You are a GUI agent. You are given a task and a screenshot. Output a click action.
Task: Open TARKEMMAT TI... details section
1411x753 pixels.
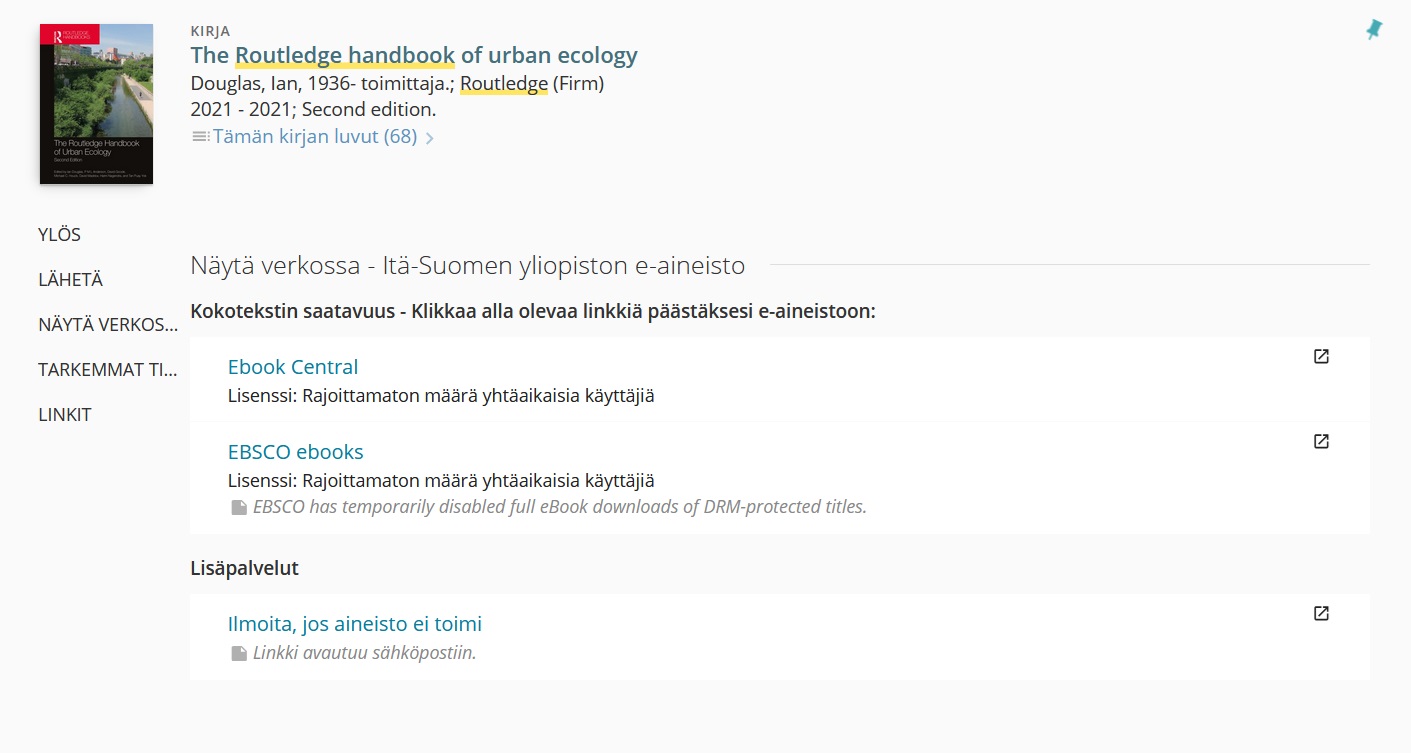pyautogui.click(x=108, y=369)
